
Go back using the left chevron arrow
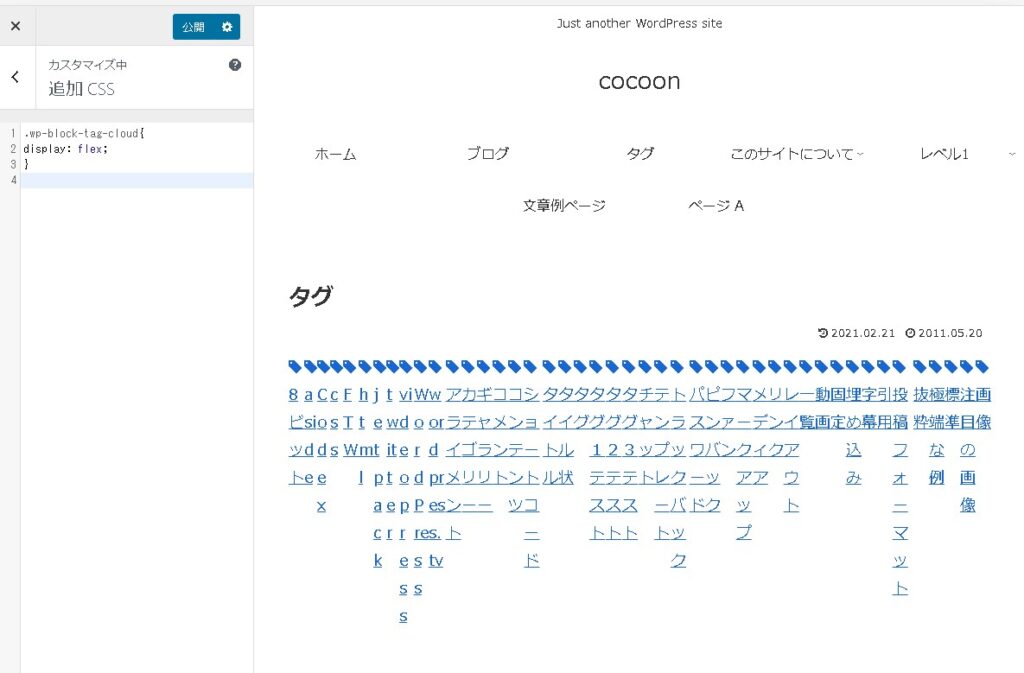[15, 77]
